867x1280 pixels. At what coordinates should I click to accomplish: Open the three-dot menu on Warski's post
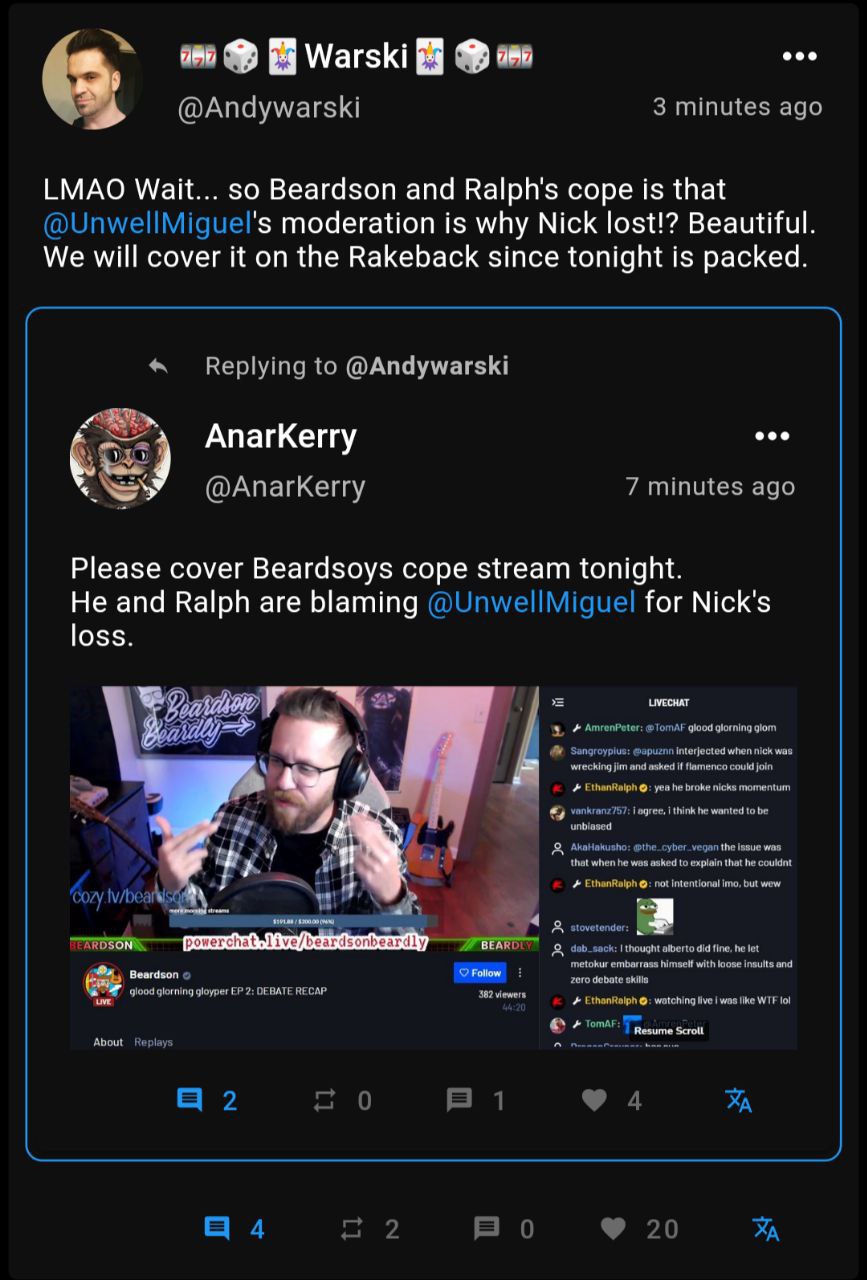[799, 56]
